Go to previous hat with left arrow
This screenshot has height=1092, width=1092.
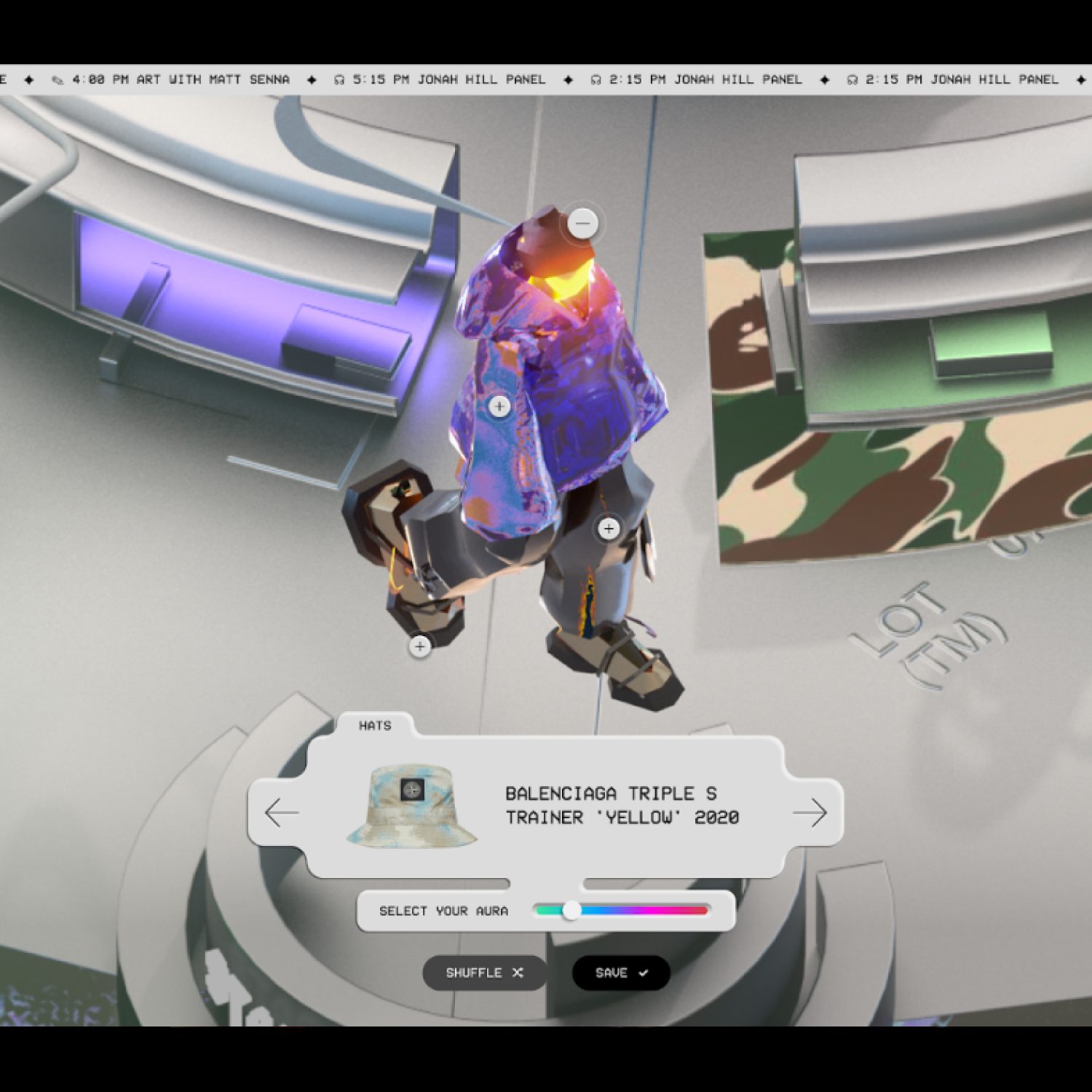click(282, 812)
